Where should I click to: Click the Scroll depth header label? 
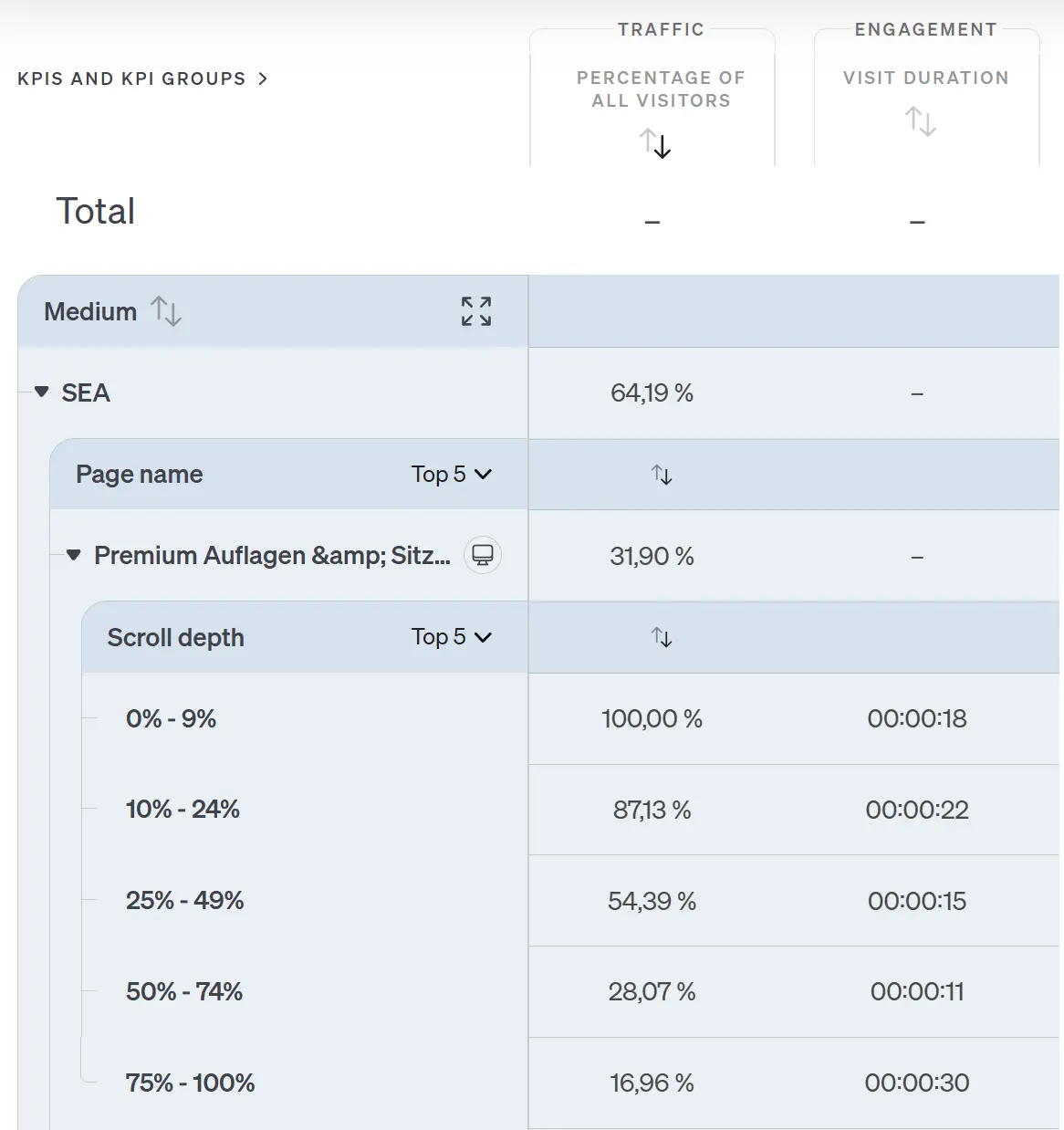click(x=175, y=637)
